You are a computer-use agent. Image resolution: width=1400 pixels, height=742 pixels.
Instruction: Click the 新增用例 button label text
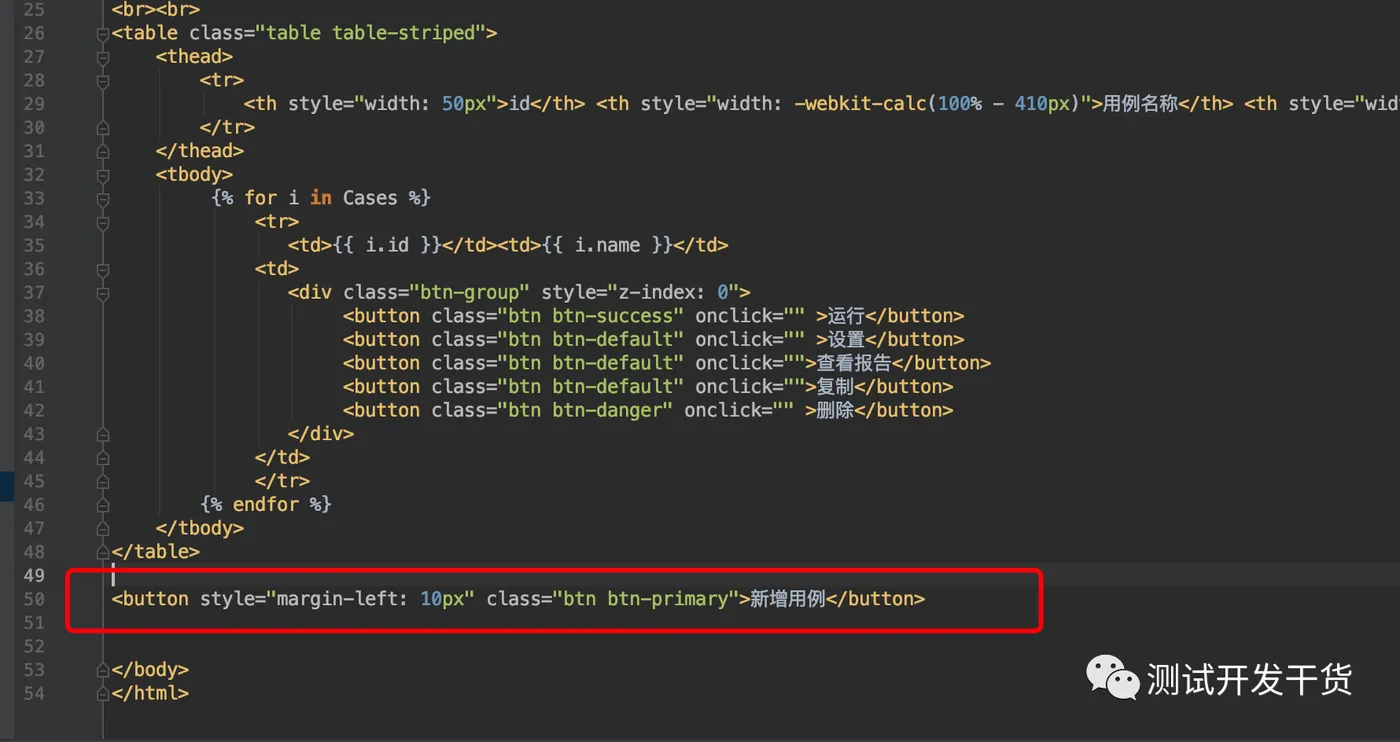(x=788, y=599)
